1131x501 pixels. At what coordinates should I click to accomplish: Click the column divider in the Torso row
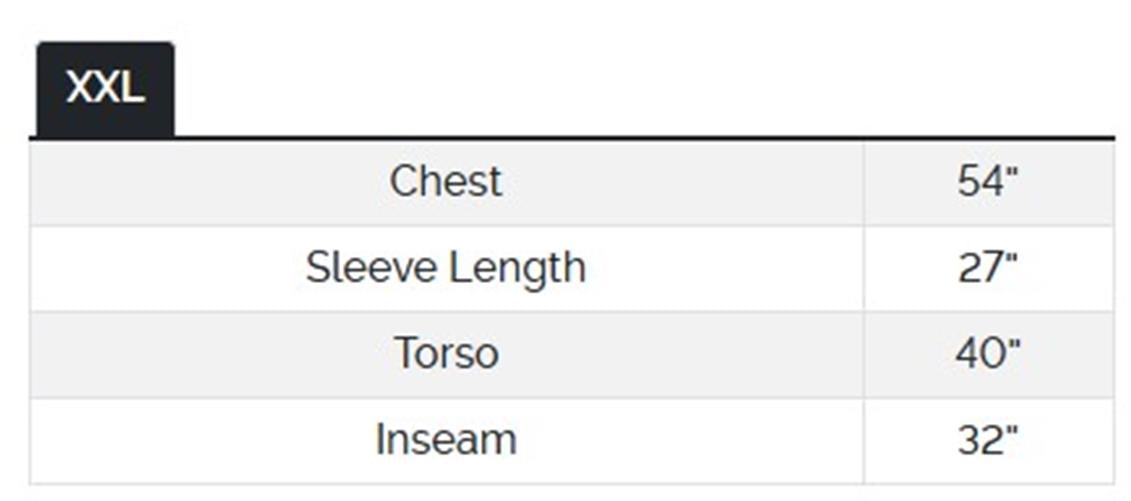(863, 354)
